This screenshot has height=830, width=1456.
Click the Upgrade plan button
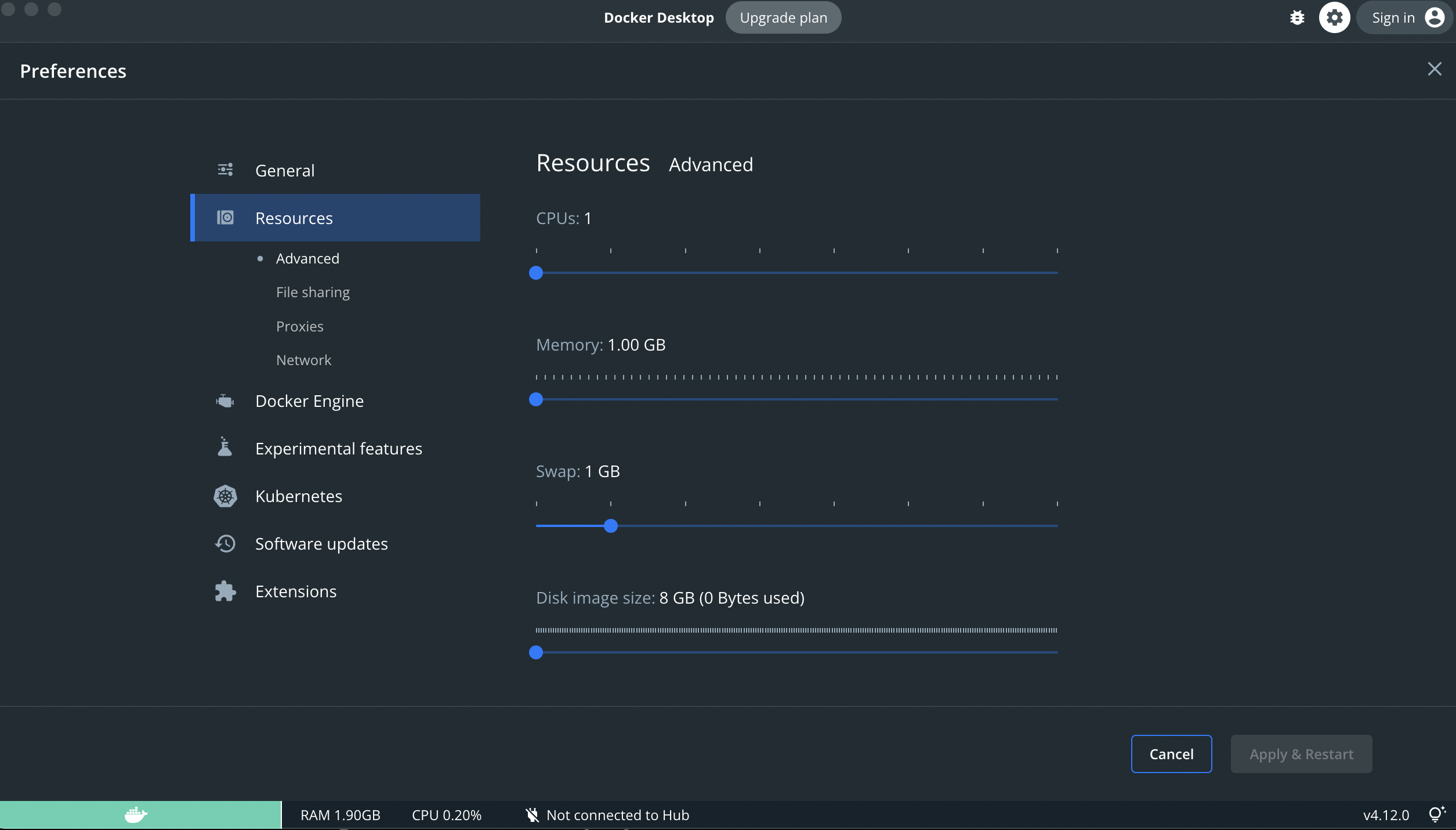[x=783, y=18]
